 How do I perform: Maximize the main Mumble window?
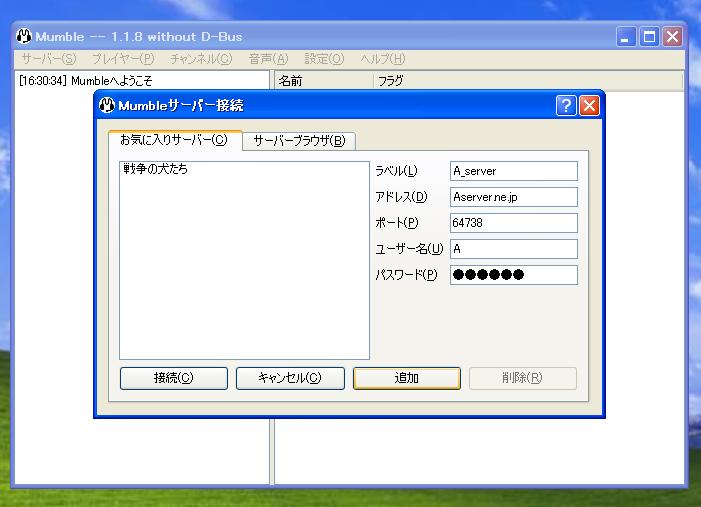649,37
